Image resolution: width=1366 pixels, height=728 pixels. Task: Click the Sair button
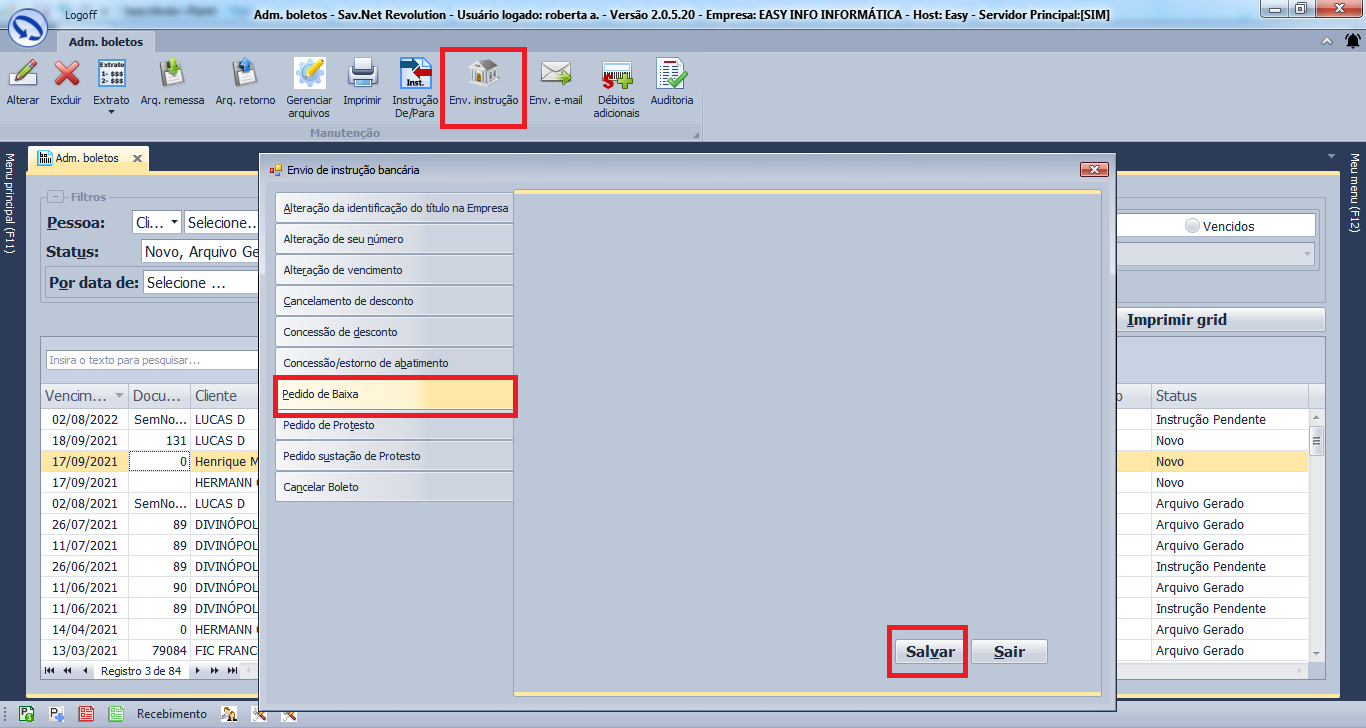[1009, 652]
